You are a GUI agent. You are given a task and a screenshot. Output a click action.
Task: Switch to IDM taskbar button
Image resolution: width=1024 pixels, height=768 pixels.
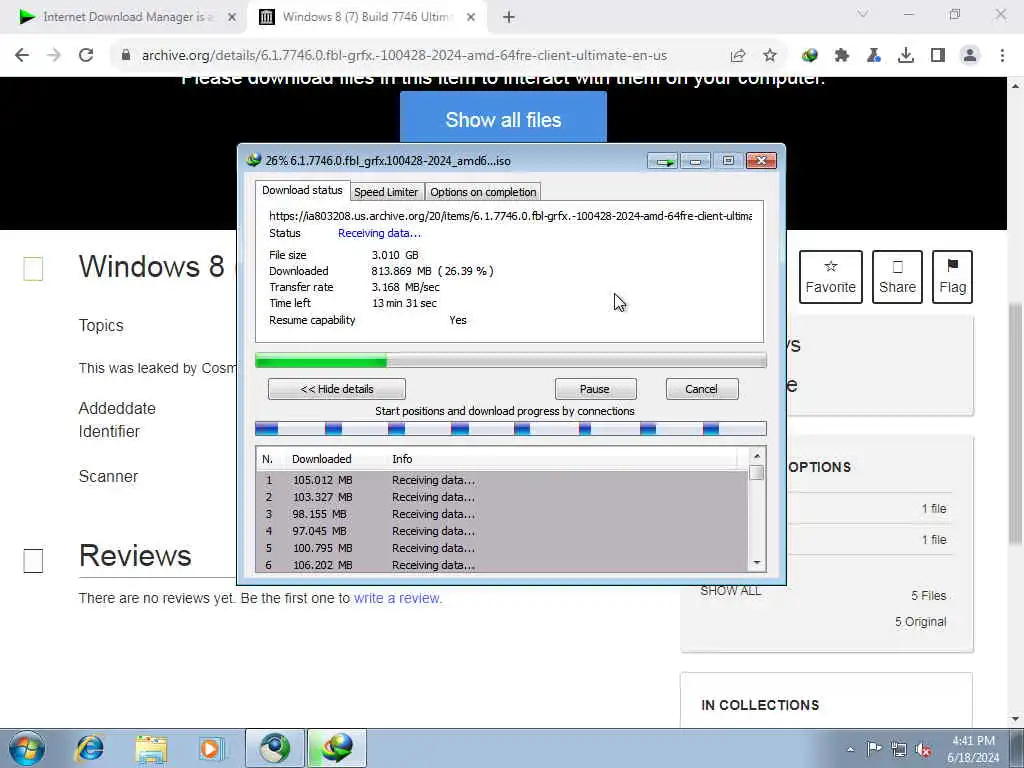click(337, 748)
